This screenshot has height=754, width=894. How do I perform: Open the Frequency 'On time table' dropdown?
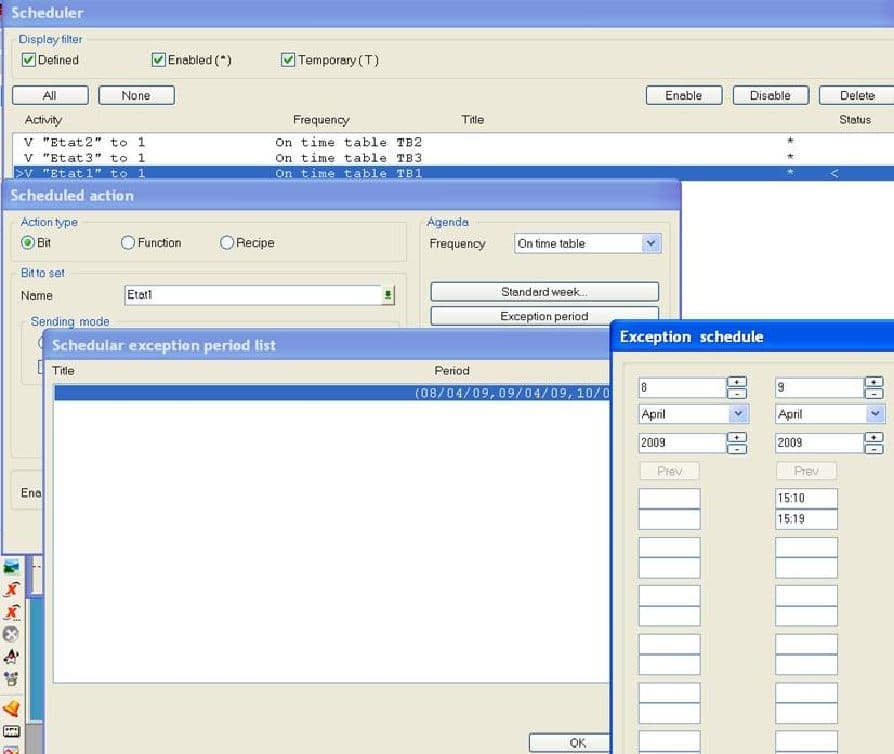point(653,243)
